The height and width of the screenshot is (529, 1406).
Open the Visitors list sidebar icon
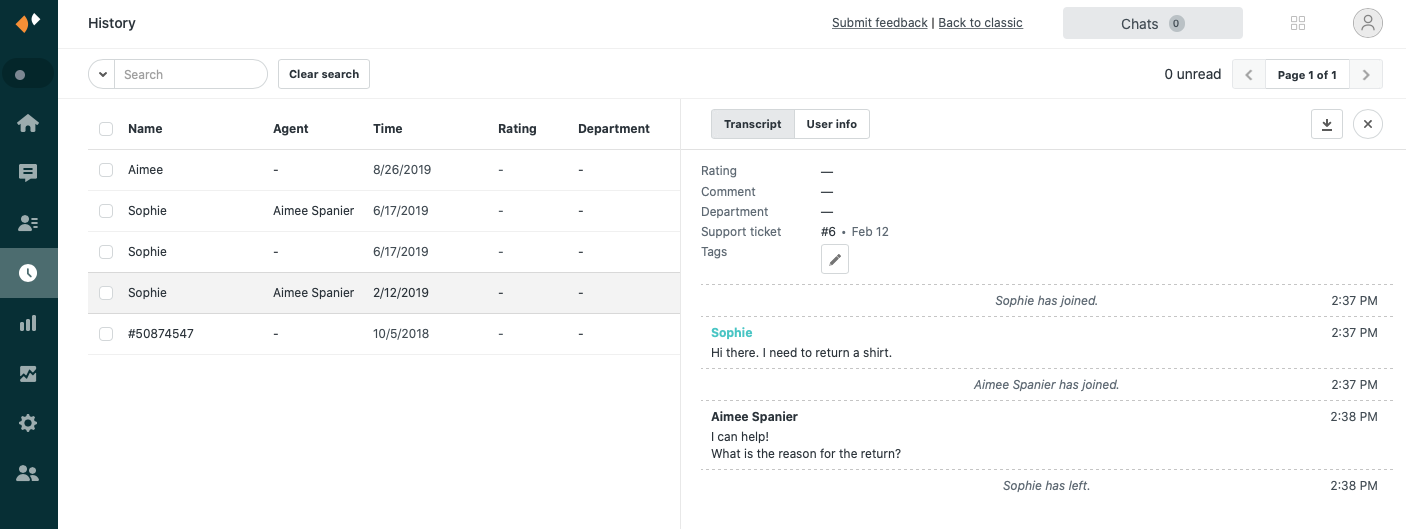(28, 223)
